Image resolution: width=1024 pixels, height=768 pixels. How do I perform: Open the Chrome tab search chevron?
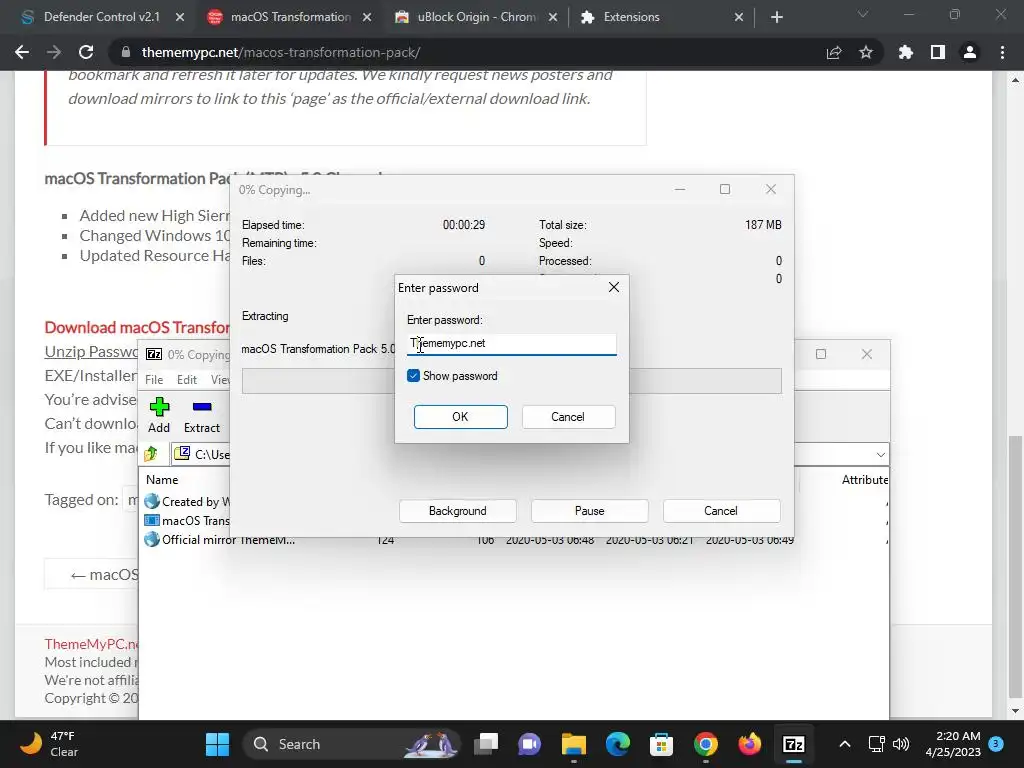click(863, 14)
